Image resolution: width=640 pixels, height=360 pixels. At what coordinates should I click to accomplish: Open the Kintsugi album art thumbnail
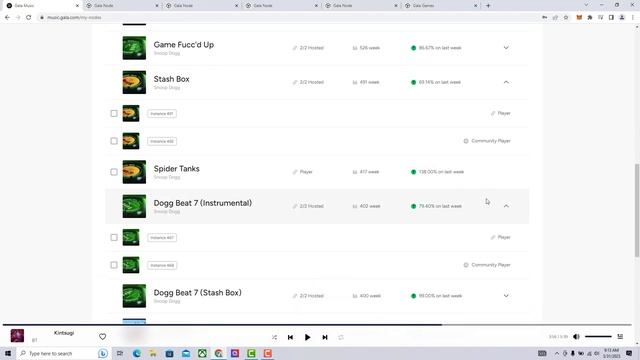[x=17, y=336]
